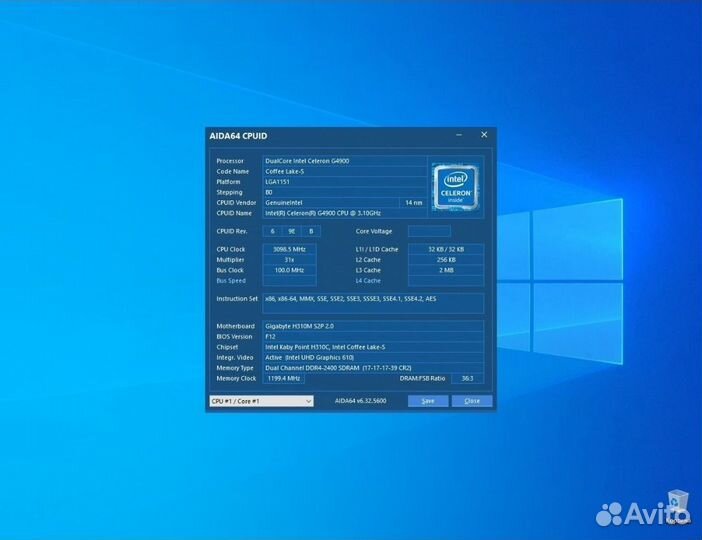The image size is (702, 540).
Task: Click the L3 Cache value 2 MB
Action: (446, 270)
